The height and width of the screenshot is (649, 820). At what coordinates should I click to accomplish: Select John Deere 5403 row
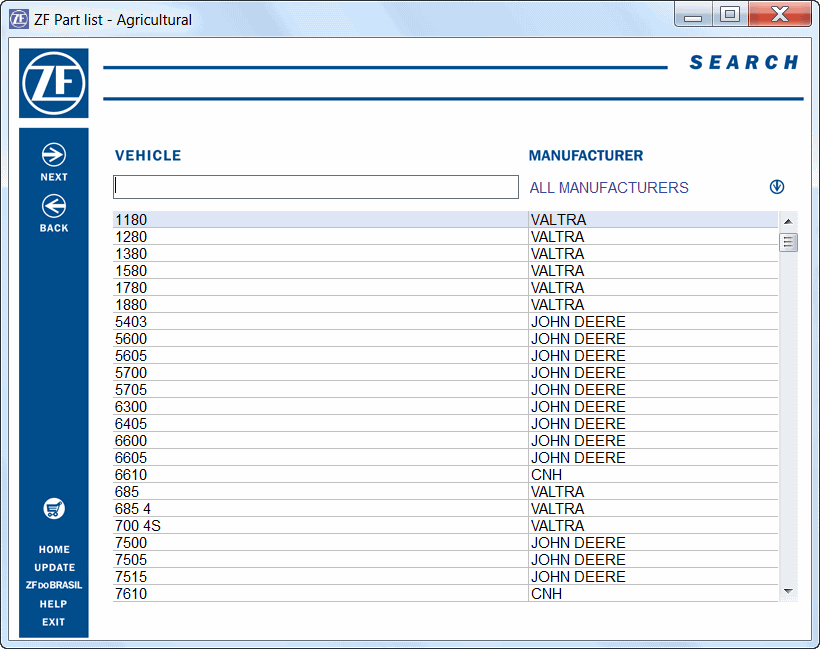tap(320, 322)
